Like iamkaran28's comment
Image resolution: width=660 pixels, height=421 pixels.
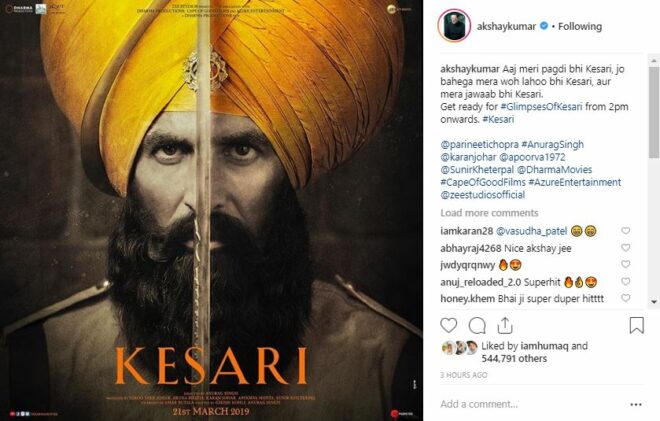[625, 231]
